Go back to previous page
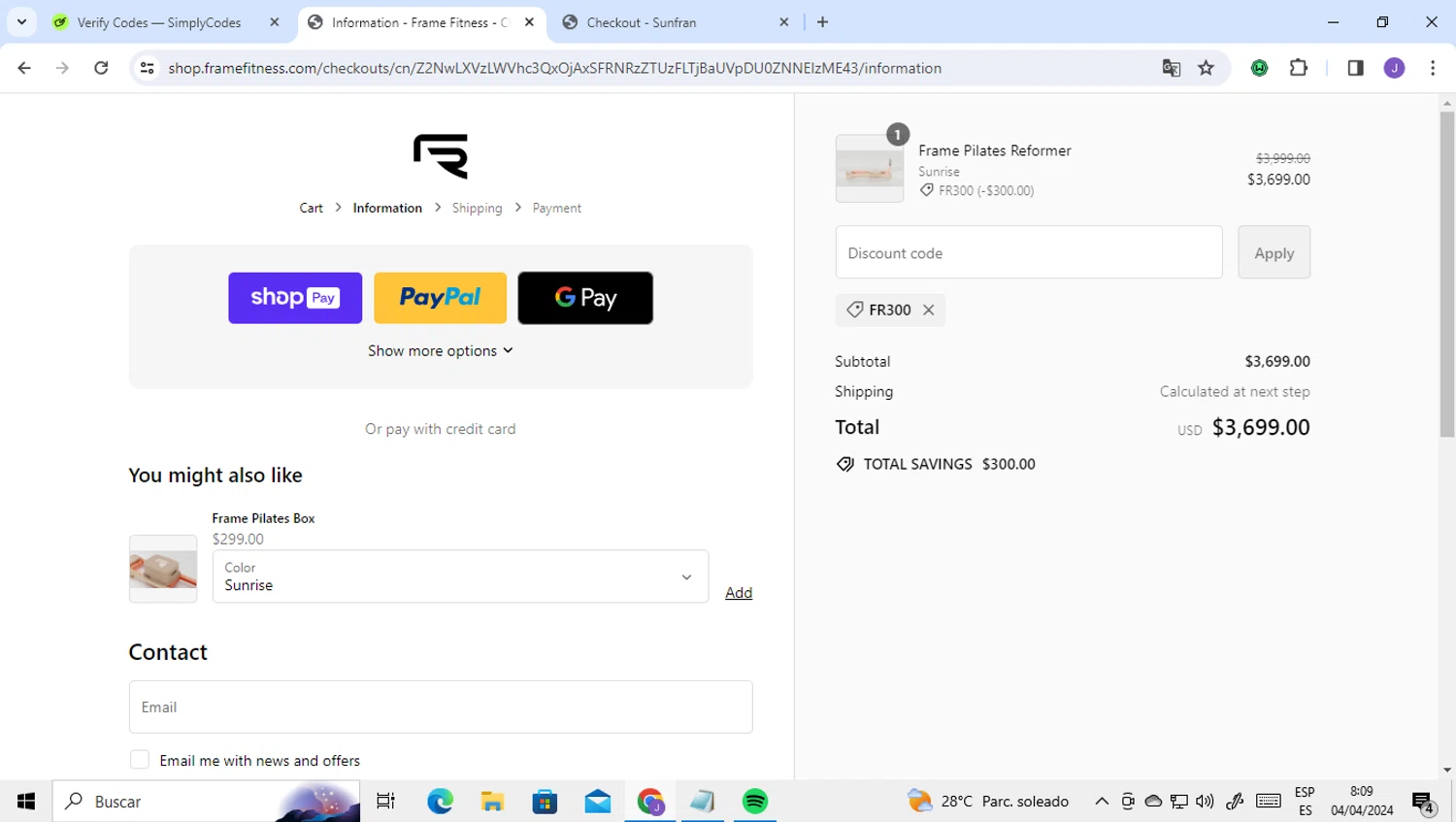The height and width of the screenshot is (822, 1456). 24,68
